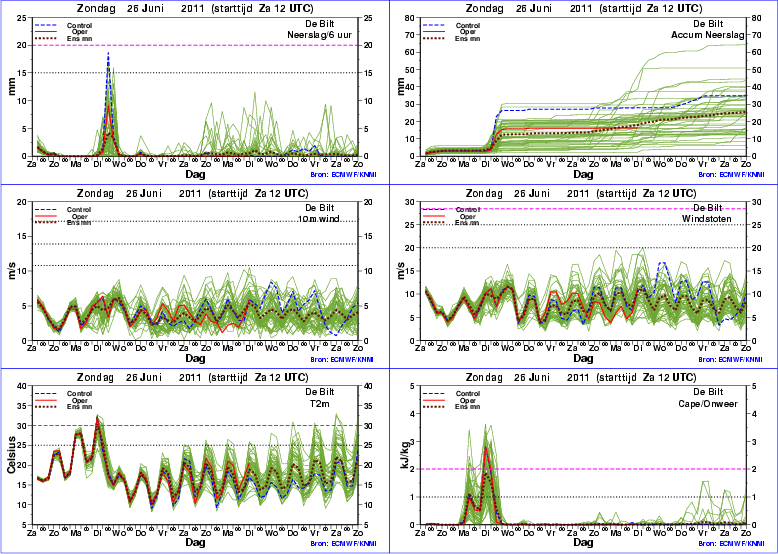This screenshot has width=778, height=554.
Task: Select 'De Bilt' in the 10m wind chart
Action: pyautogui.click(x=320, y=208)
